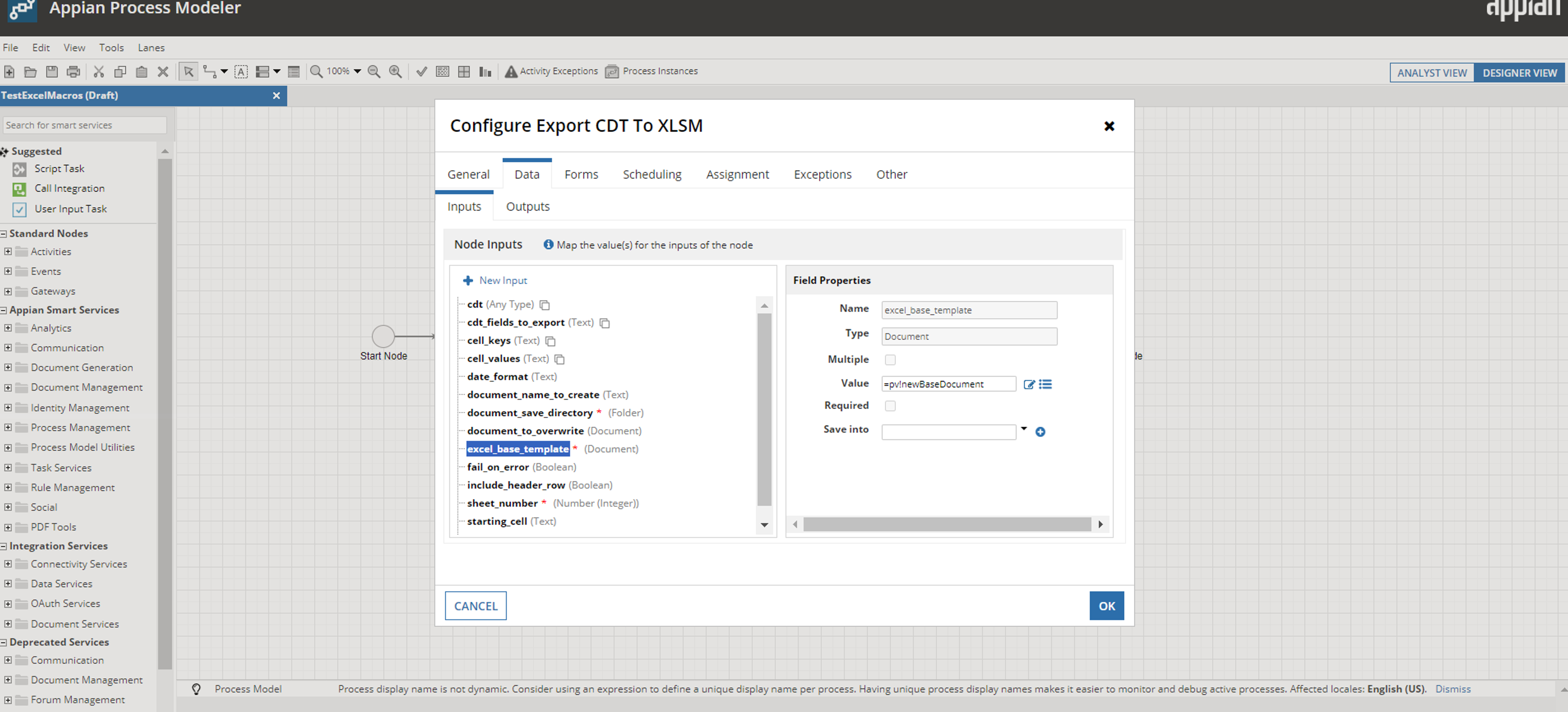Collapse the Integration Services section
1568x712 pixels.
4,546
